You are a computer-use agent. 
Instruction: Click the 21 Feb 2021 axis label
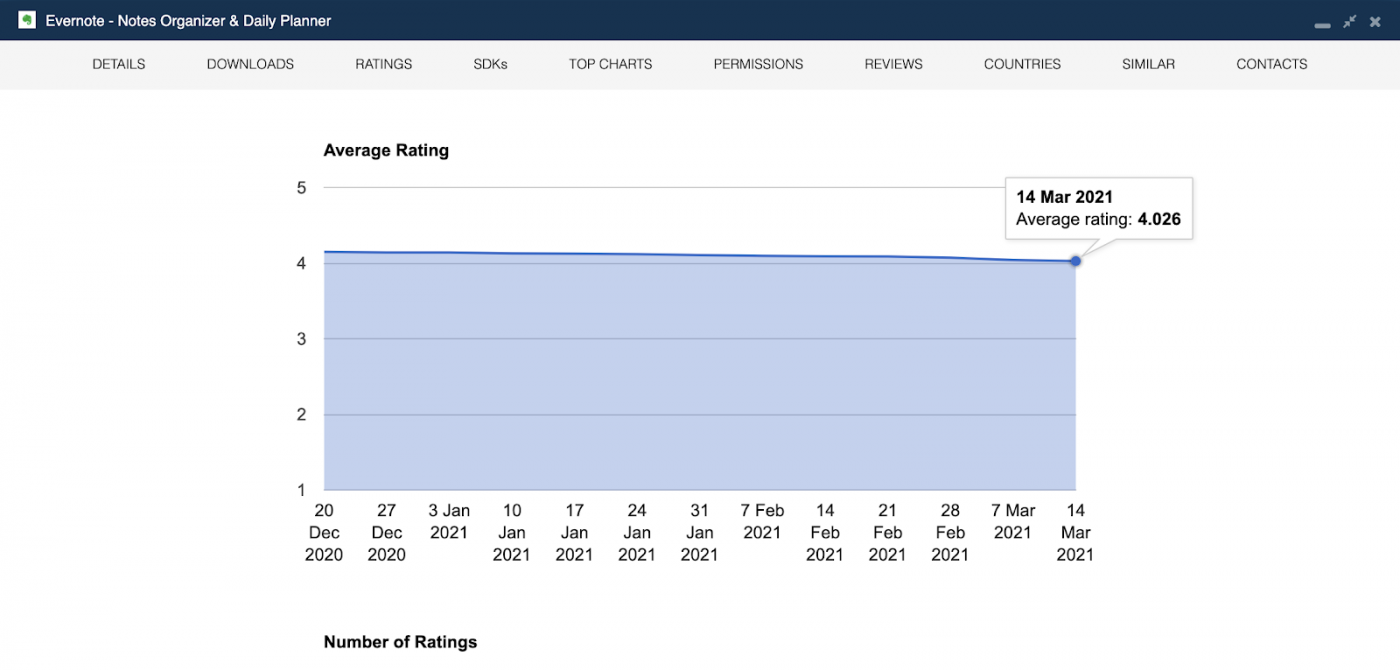(887, 533)
